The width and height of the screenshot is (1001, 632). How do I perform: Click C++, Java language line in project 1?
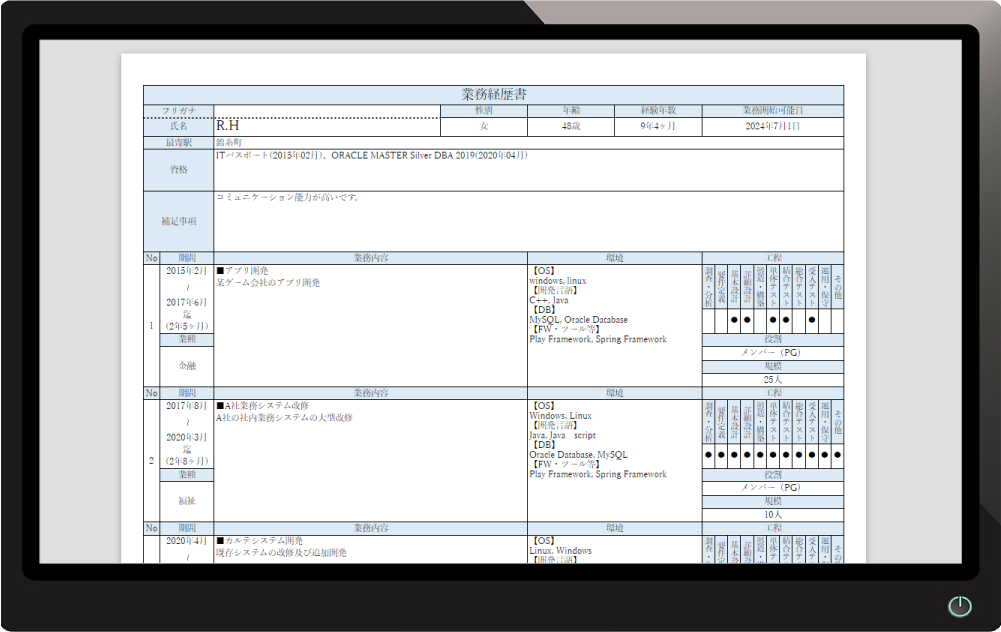[x=549, y=300]
